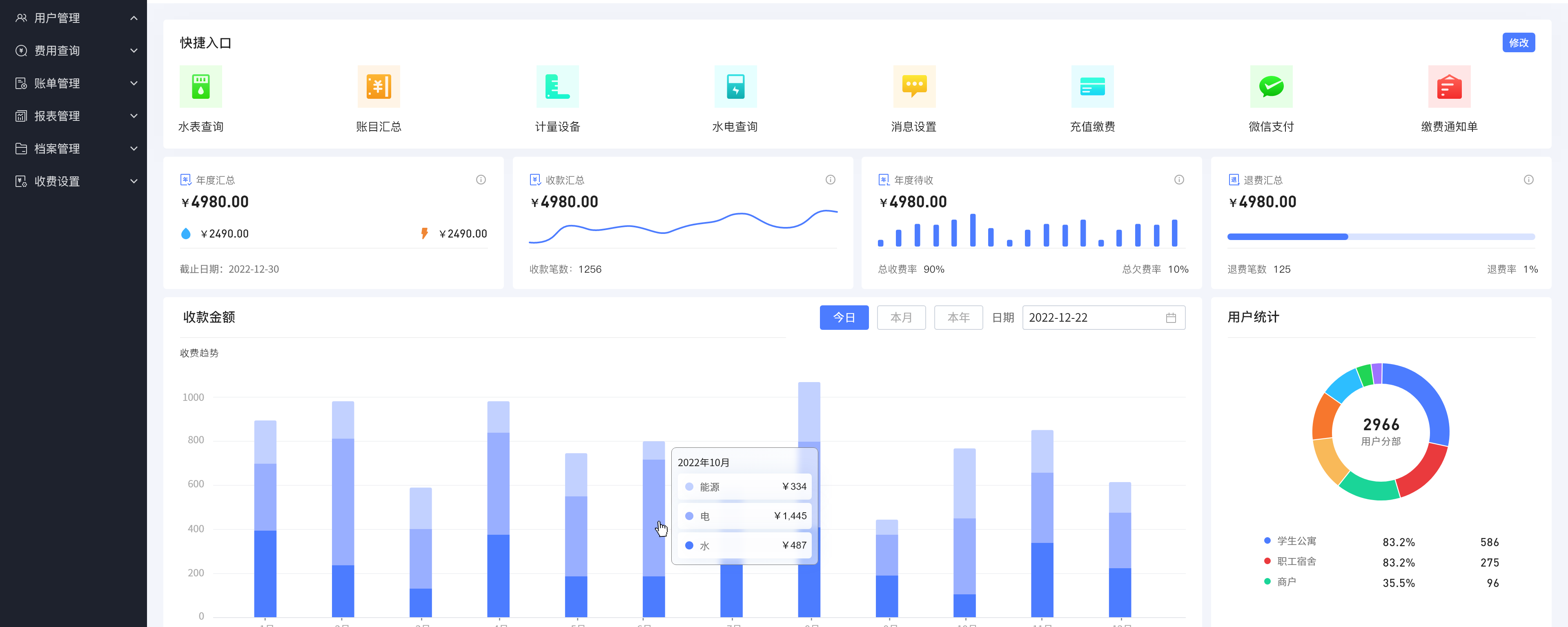Click the info icon on 退费汇总 card
Viewport: 1568px width, 627px height.
coord(1528,180)
